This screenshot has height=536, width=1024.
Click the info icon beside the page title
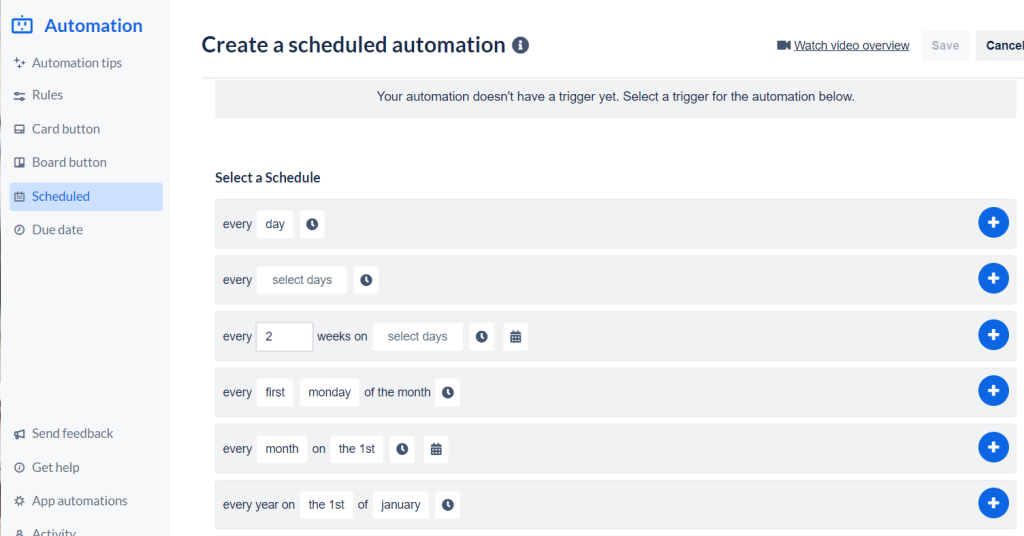click(x=520, y=45)
